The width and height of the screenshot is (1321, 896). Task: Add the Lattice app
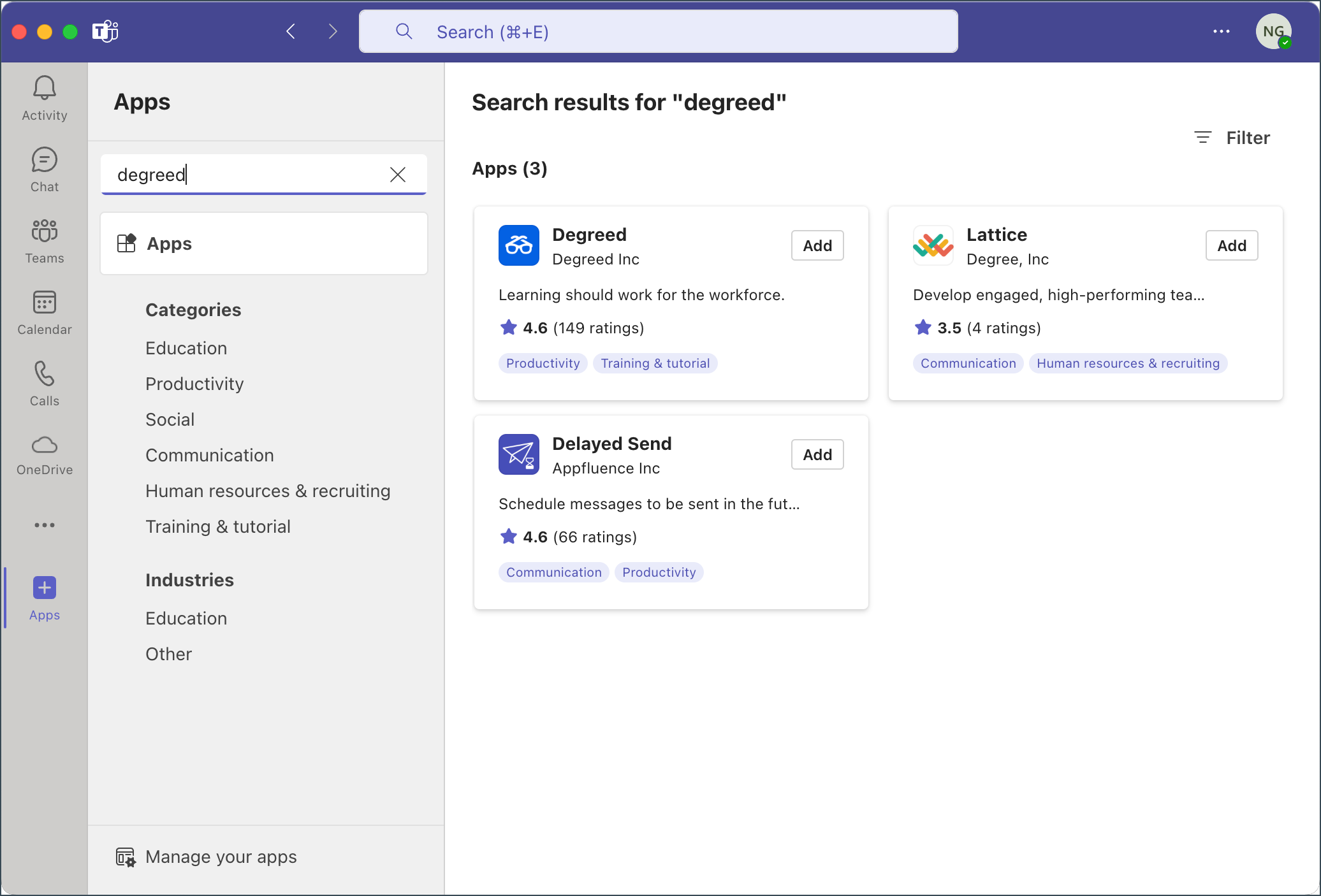1232,245
